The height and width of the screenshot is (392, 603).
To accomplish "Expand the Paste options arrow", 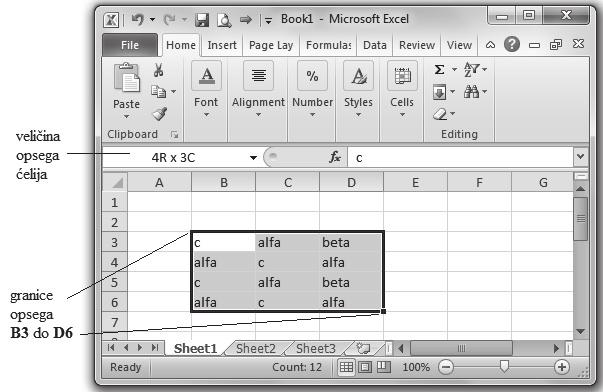I will click(127, 116).
